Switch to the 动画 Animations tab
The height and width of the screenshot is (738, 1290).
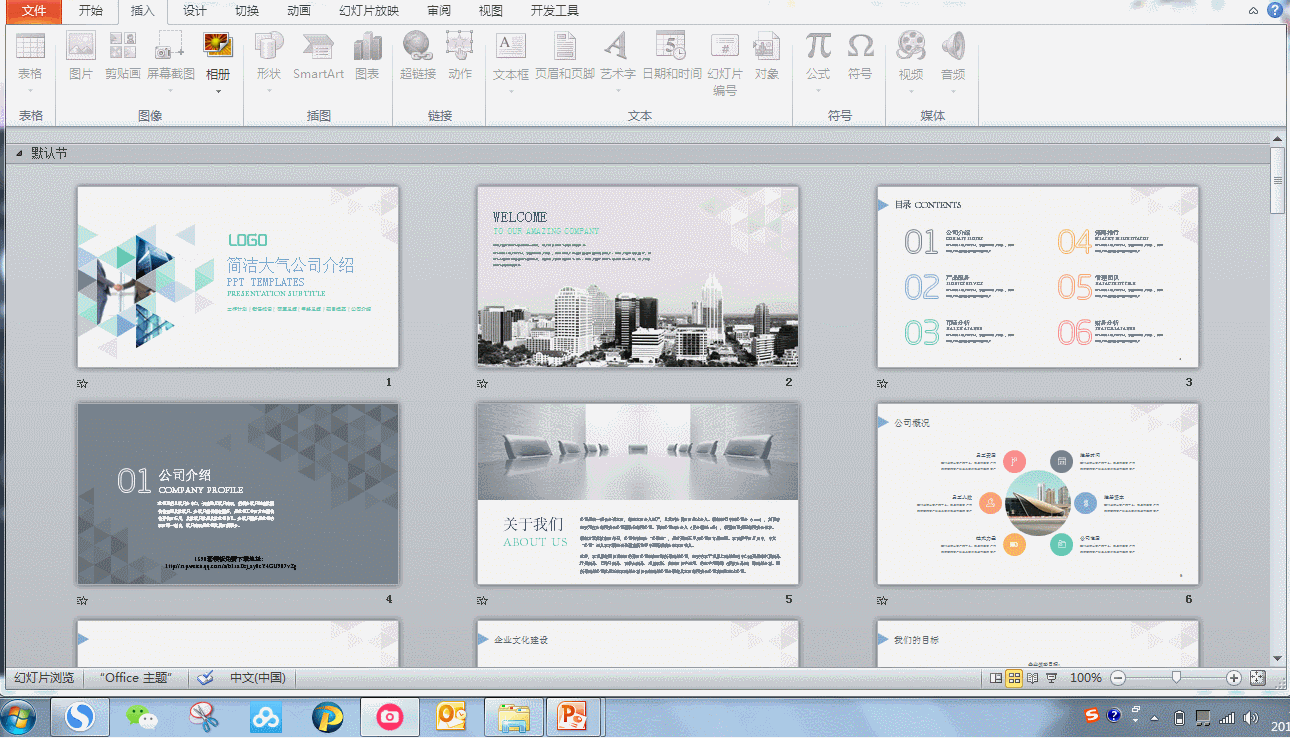pyautogui.click(x=298, y=11)
